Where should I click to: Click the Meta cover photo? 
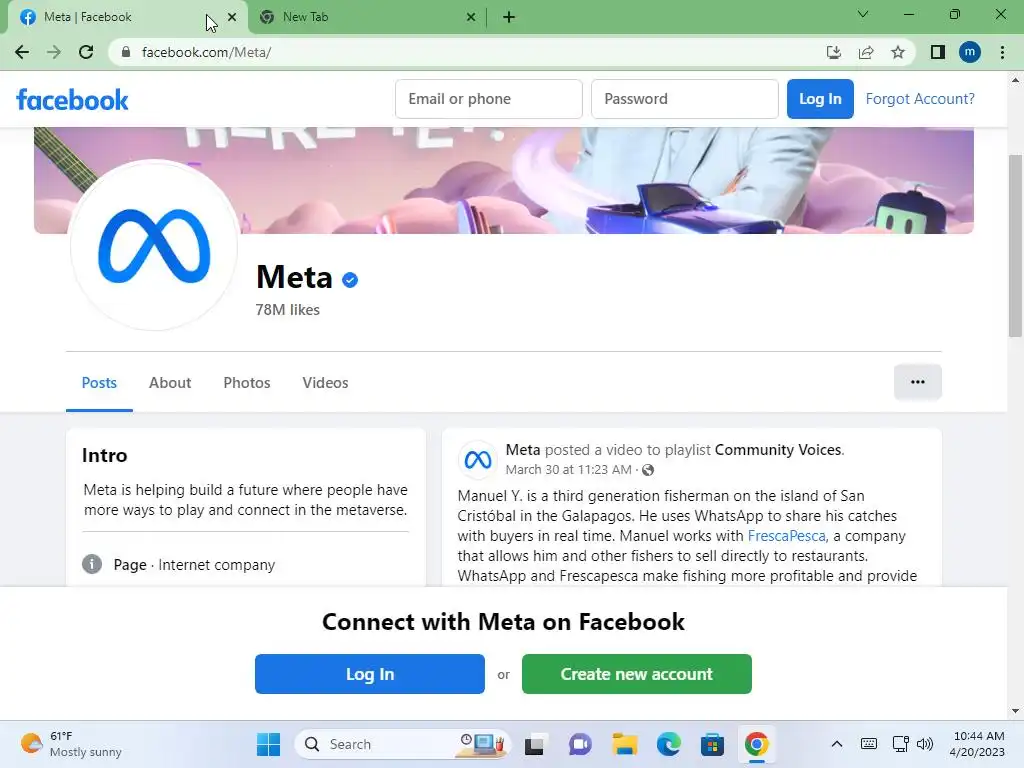pyautogui.click(x=504, y=180)
